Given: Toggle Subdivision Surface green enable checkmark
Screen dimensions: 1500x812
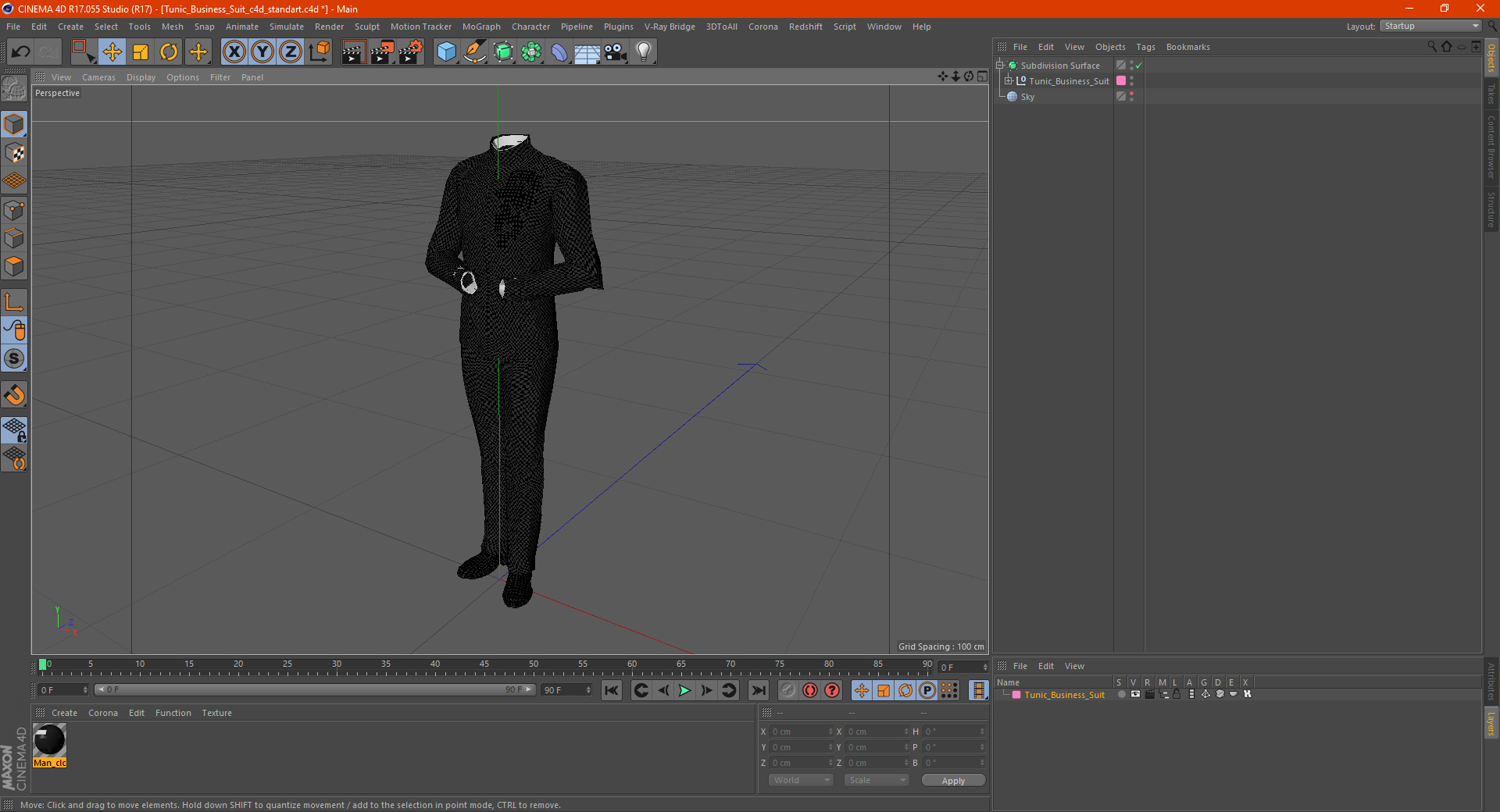Looking at the screenshot, I should [1139, 66].
